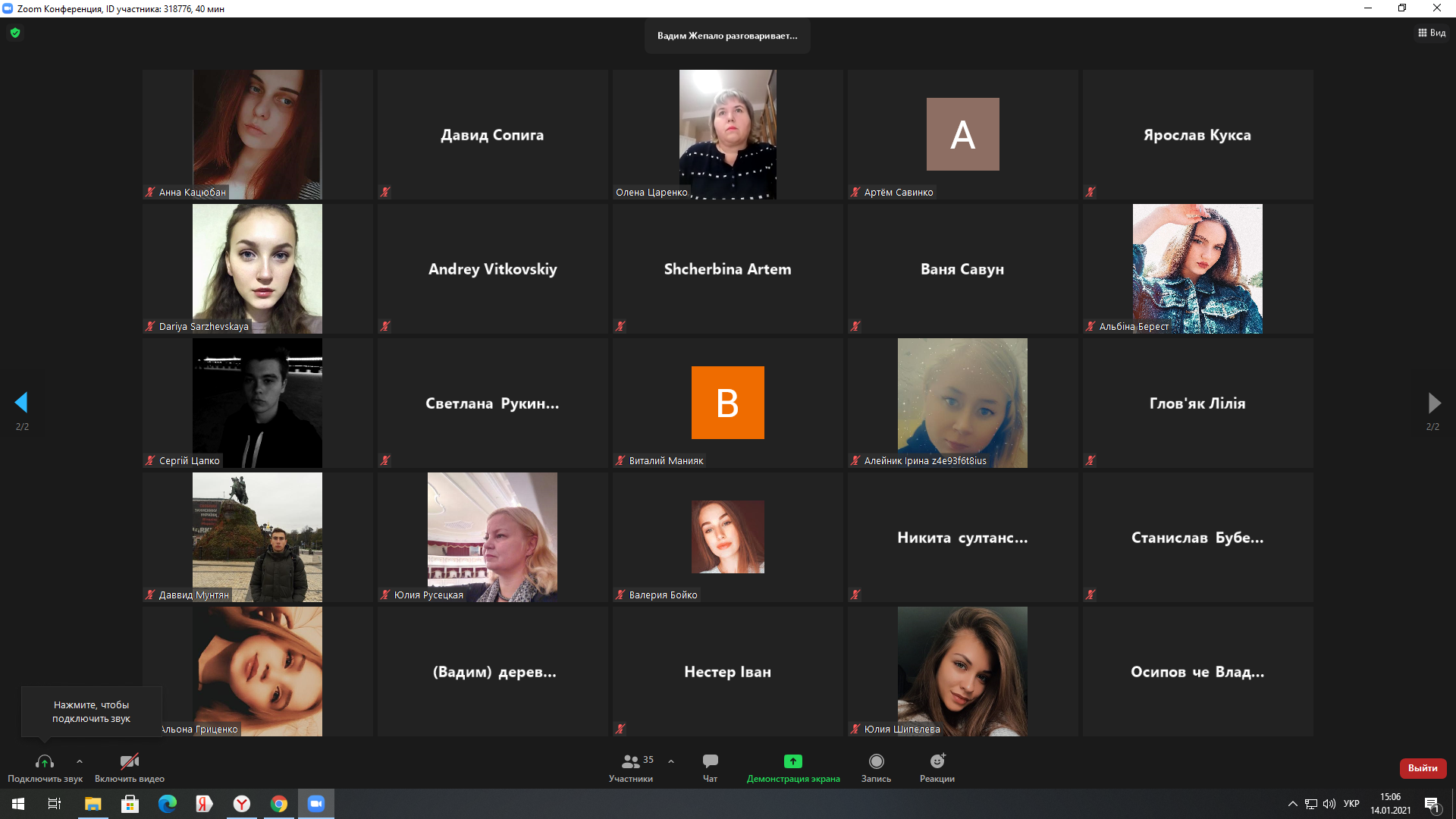Image resolution: width=1456 pixels, height=819 pixels.
Task: Start screen sharing with green icon
Action: tap(792, 761)
